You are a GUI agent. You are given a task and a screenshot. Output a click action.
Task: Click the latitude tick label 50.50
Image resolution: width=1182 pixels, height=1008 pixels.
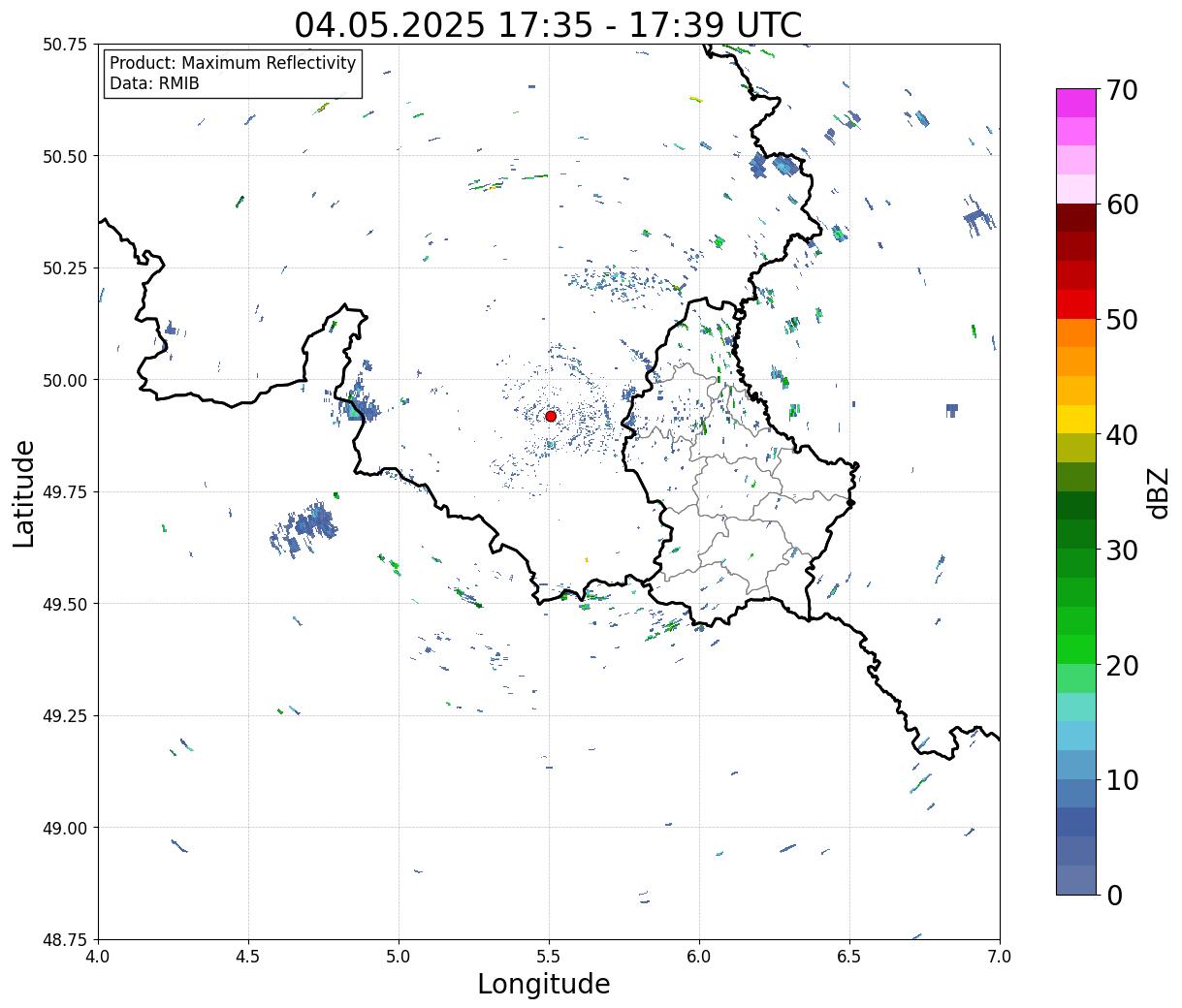click(65, 156)
